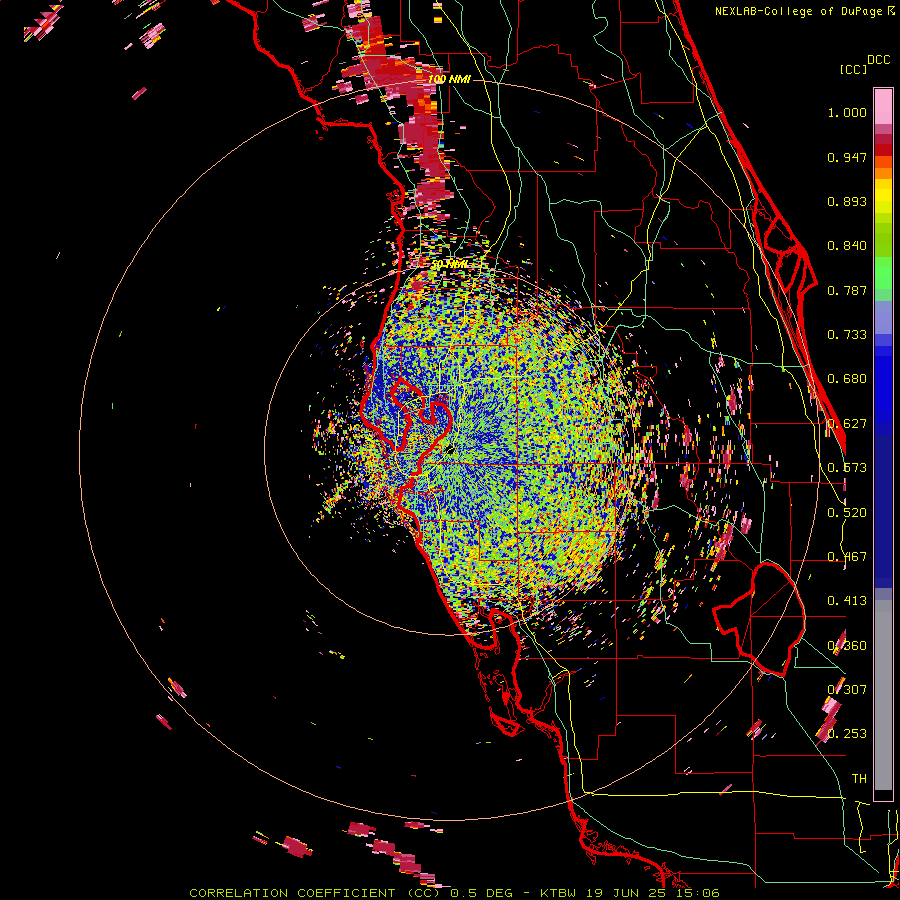Pick the light pink swatch at the top of the color bar
The height and width of the screenshot is (900, 900).
click(x=883, y=106)
